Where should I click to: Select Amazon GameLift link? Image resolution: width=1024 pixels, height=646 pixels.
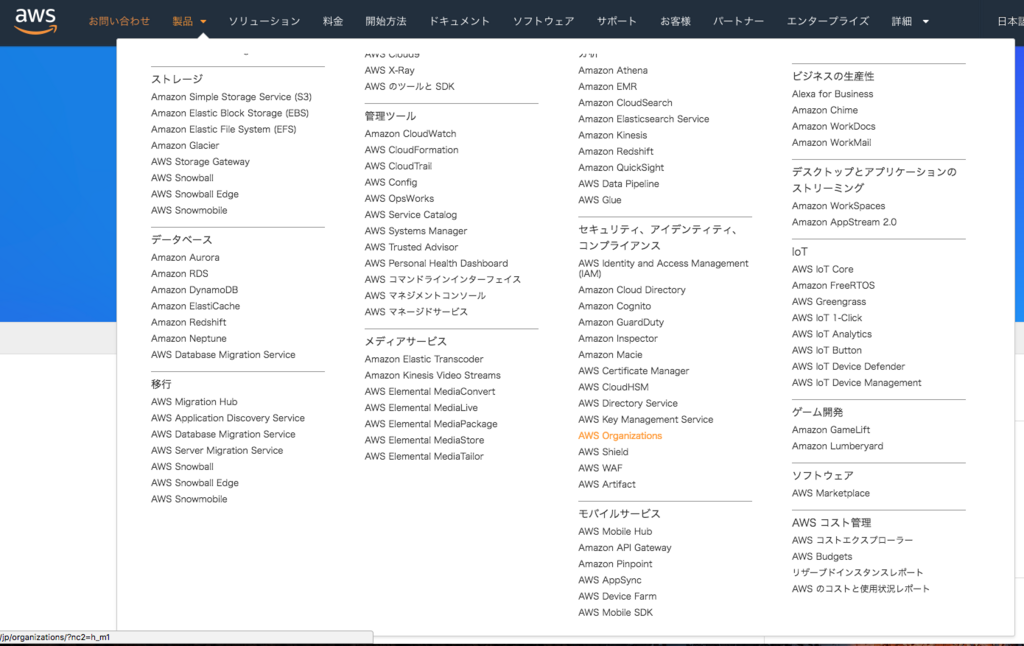click(831, 430)
